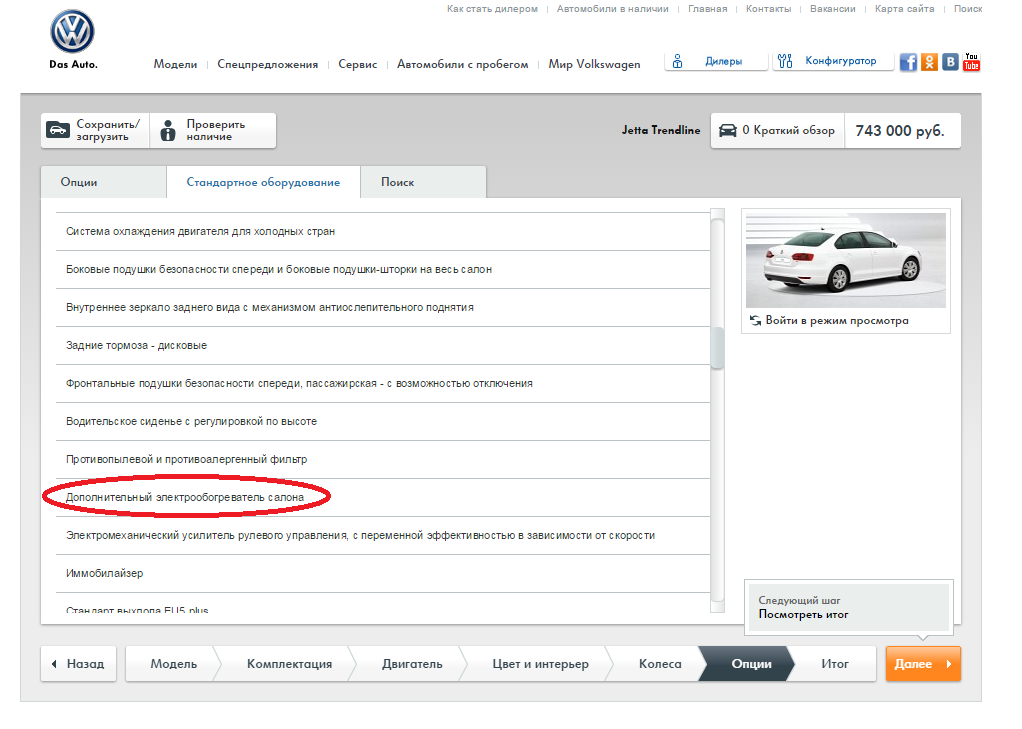The image size is (1022, 729).
Task: Open the YouTube social icon
Action: [972, 62]
